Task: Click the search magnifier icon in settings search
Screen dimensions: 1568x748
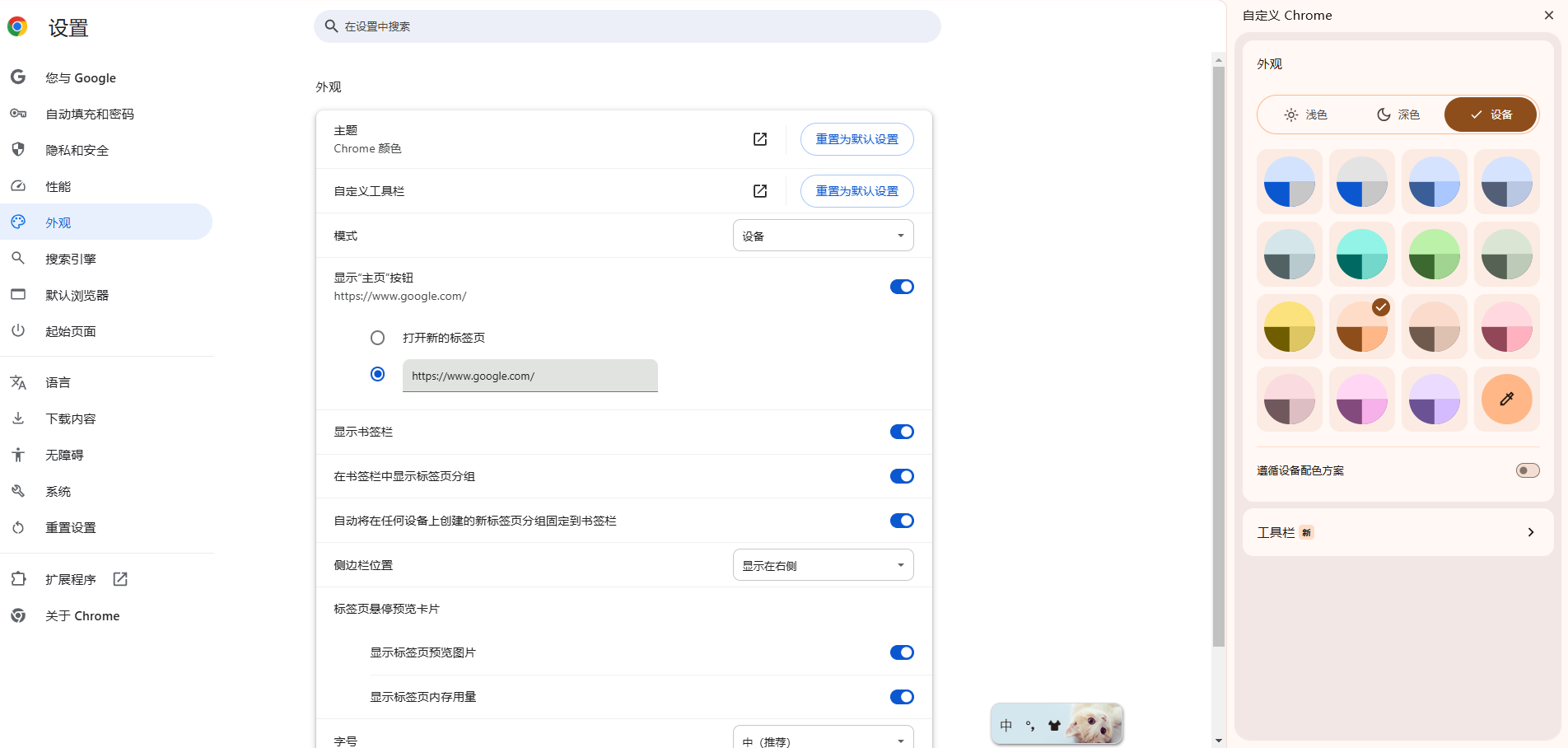Action: (x=331, y=26)
